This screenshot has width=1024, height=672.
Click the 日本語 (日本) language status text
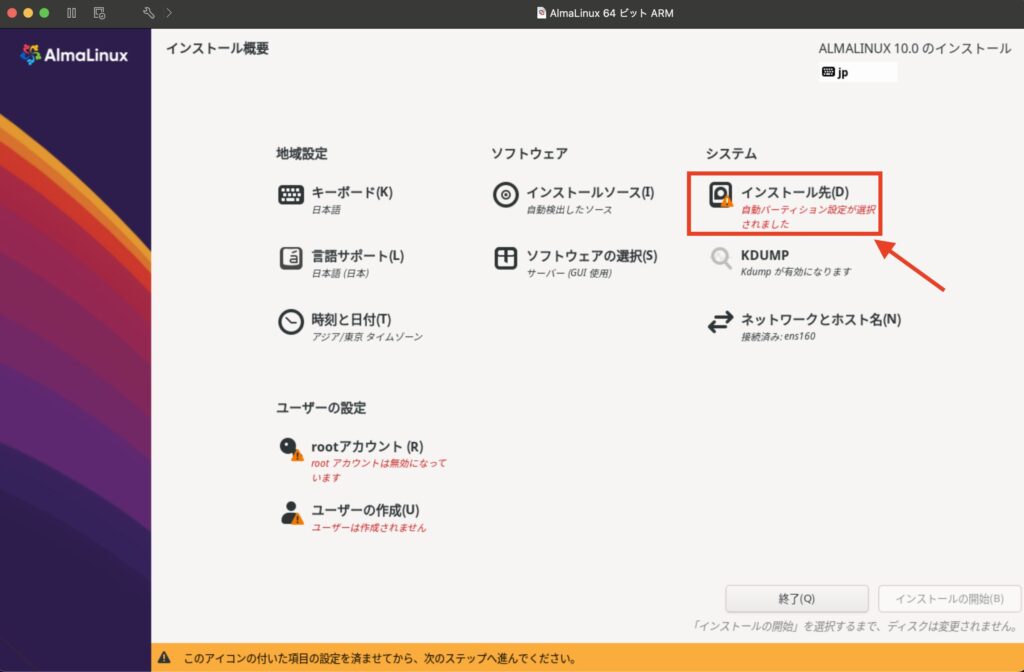tap(340, 273)
